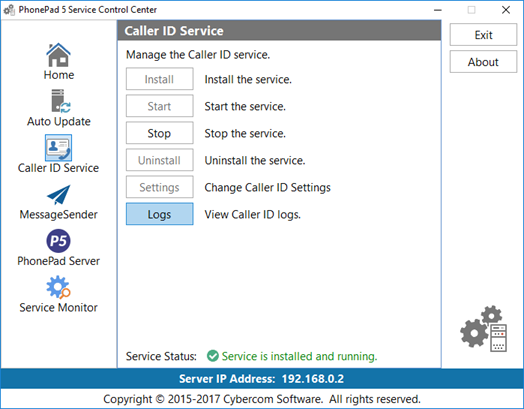The height and width of the screenshot is (409, 524).
Task: Click 'Install the service.' description
Action: point(248,80)
